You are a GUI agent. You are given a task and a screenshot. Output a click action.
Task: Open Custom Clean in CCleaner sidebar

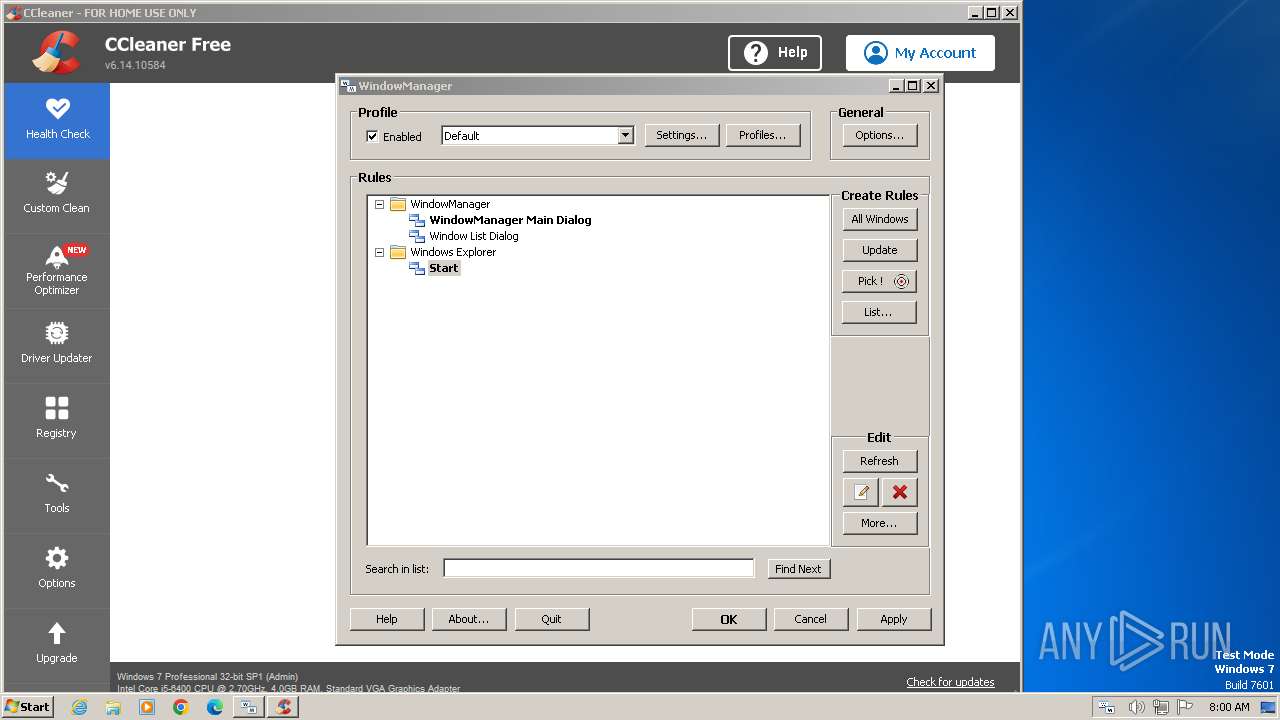tap(57, 195)
